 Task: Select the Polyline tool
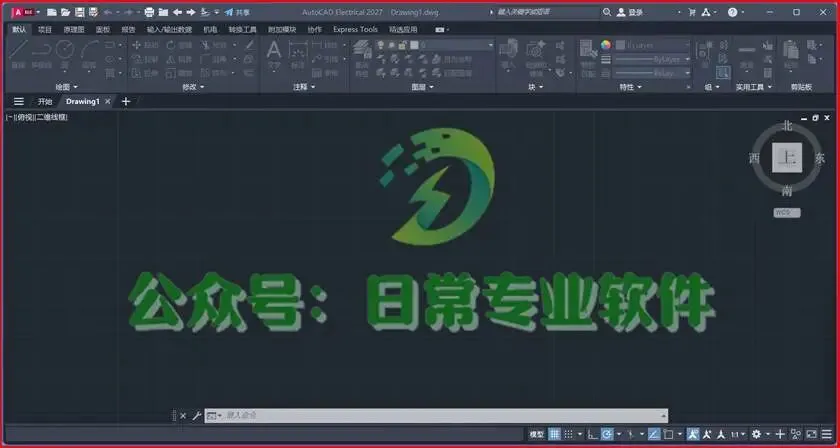[42, 54]
